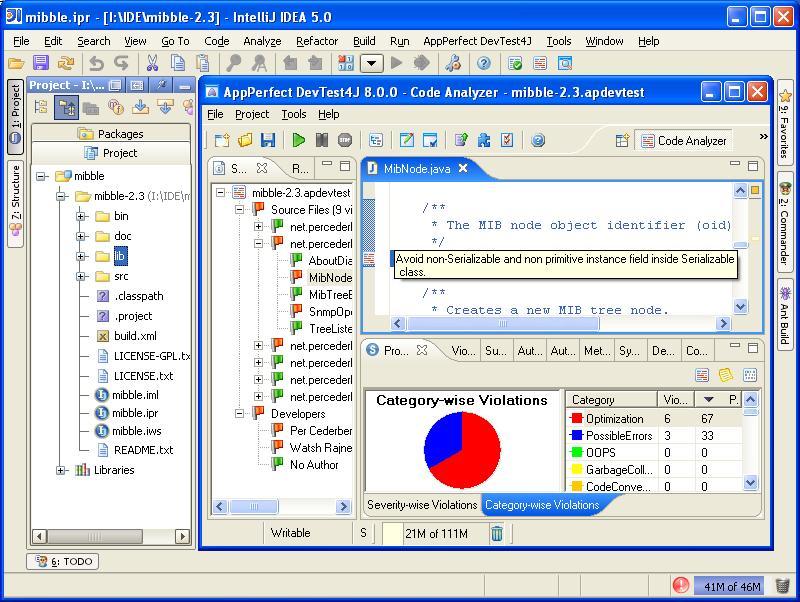
Task: Open the 2: Commander side panel
Action: pos(785,221)
